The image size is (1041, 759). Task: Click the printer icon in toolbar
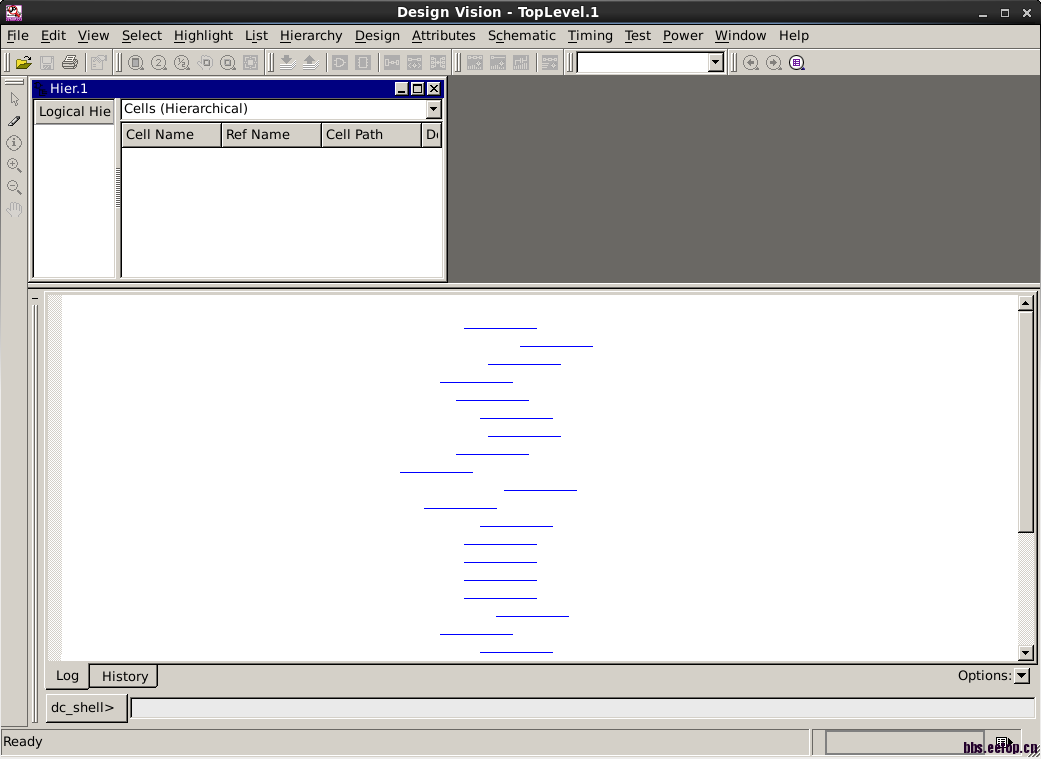coord(70,62)
